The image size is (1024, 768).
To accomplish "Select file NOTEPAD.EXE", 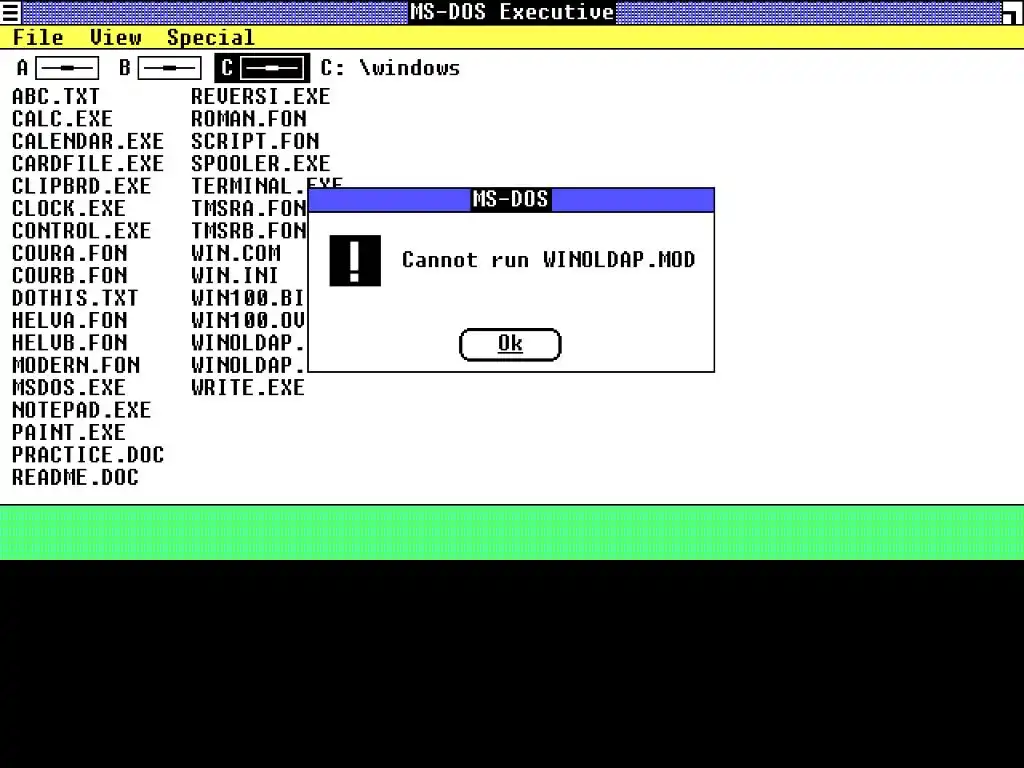I will click(x=81, y=409).
